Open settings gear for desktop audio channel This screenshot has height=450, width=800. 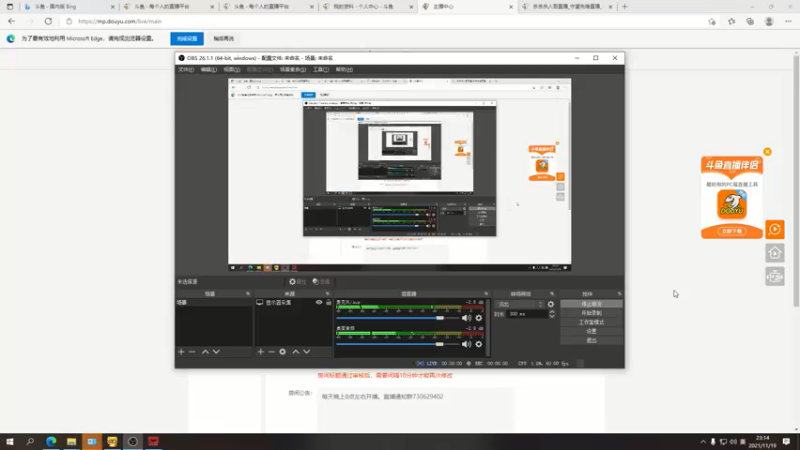coord(479,344)
